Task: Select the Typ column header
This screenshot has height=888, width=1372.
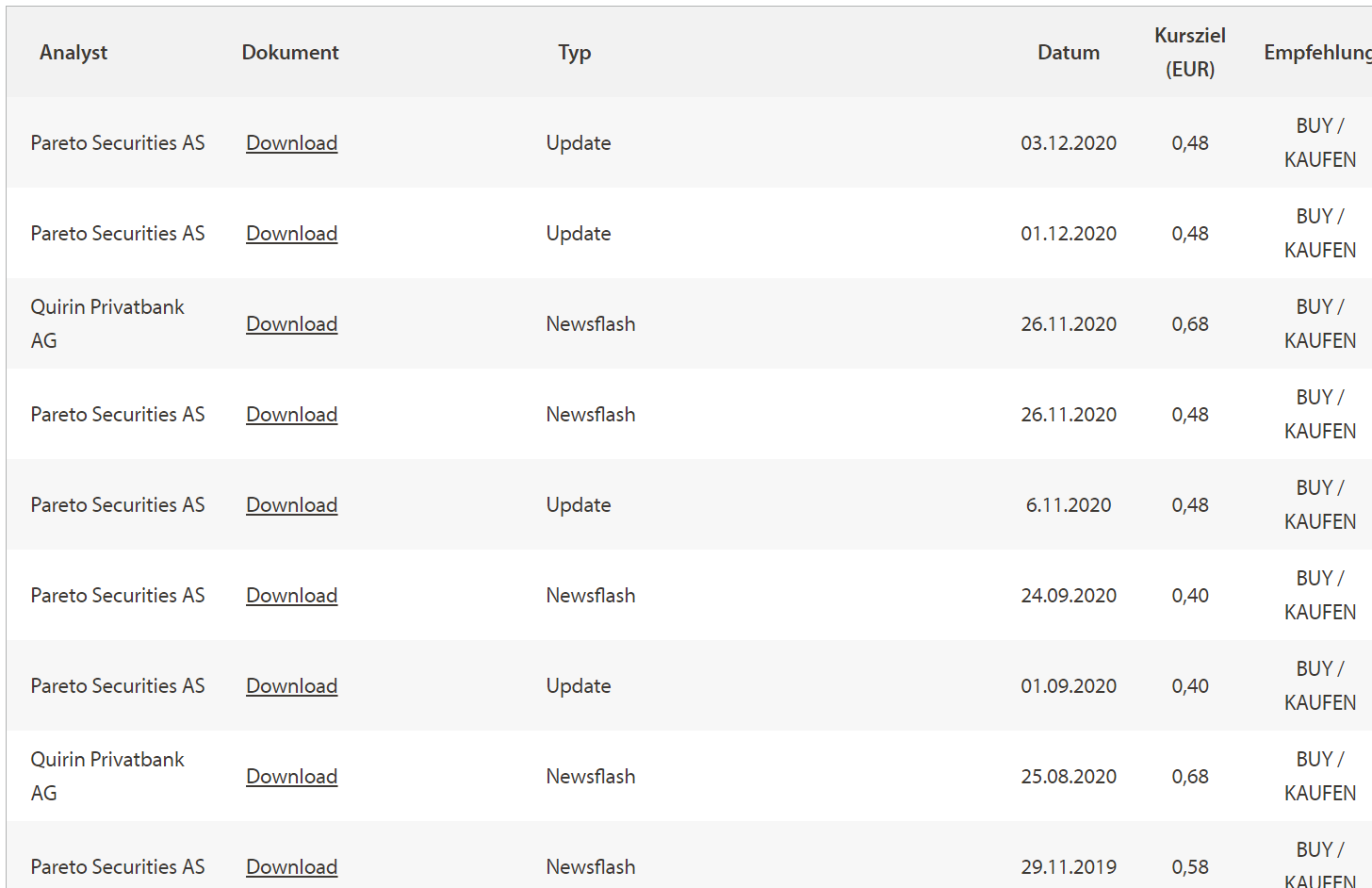Action: pos(575,53)
